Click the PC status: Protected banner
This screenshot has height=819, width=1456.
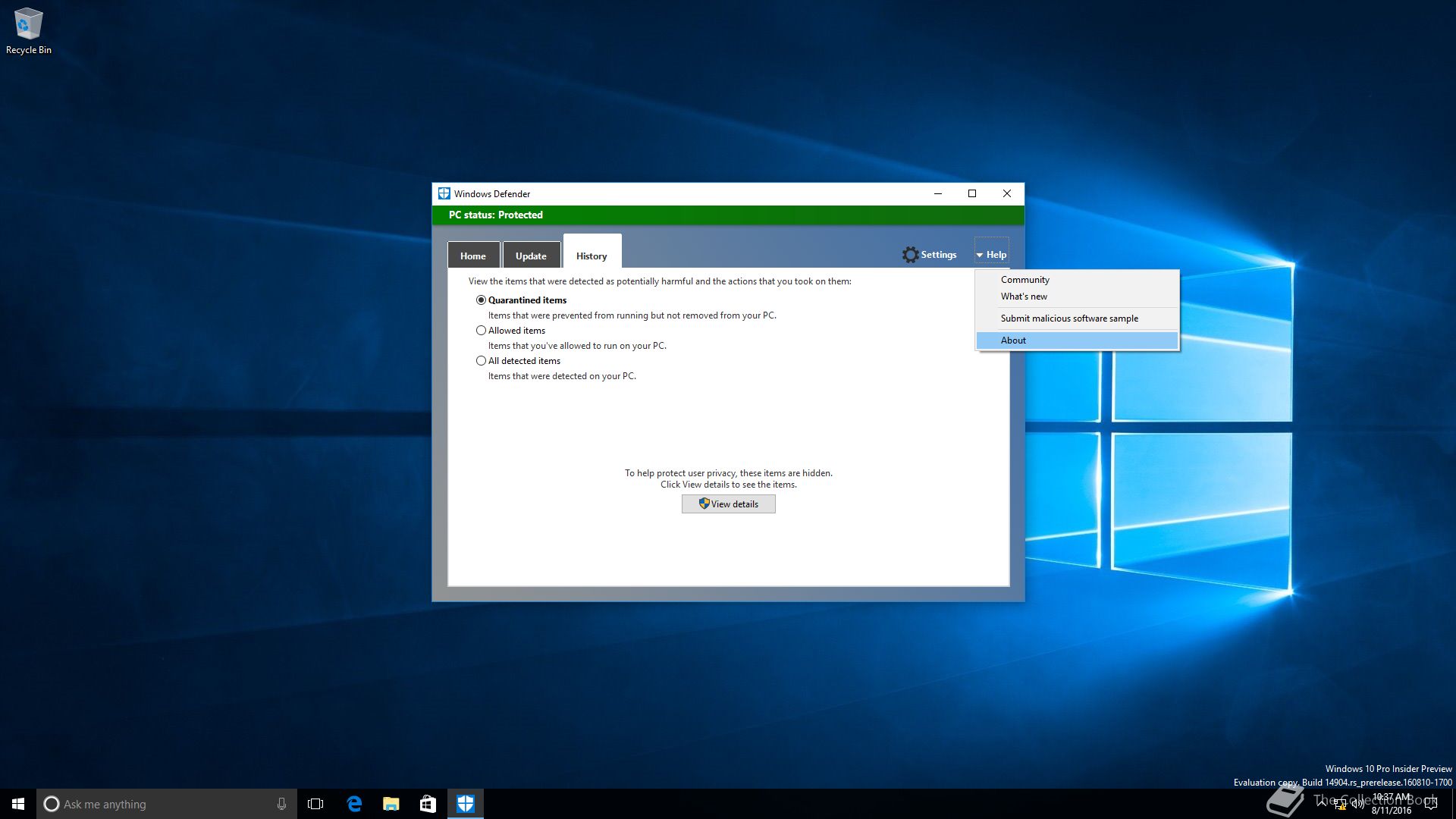(728, 215)
